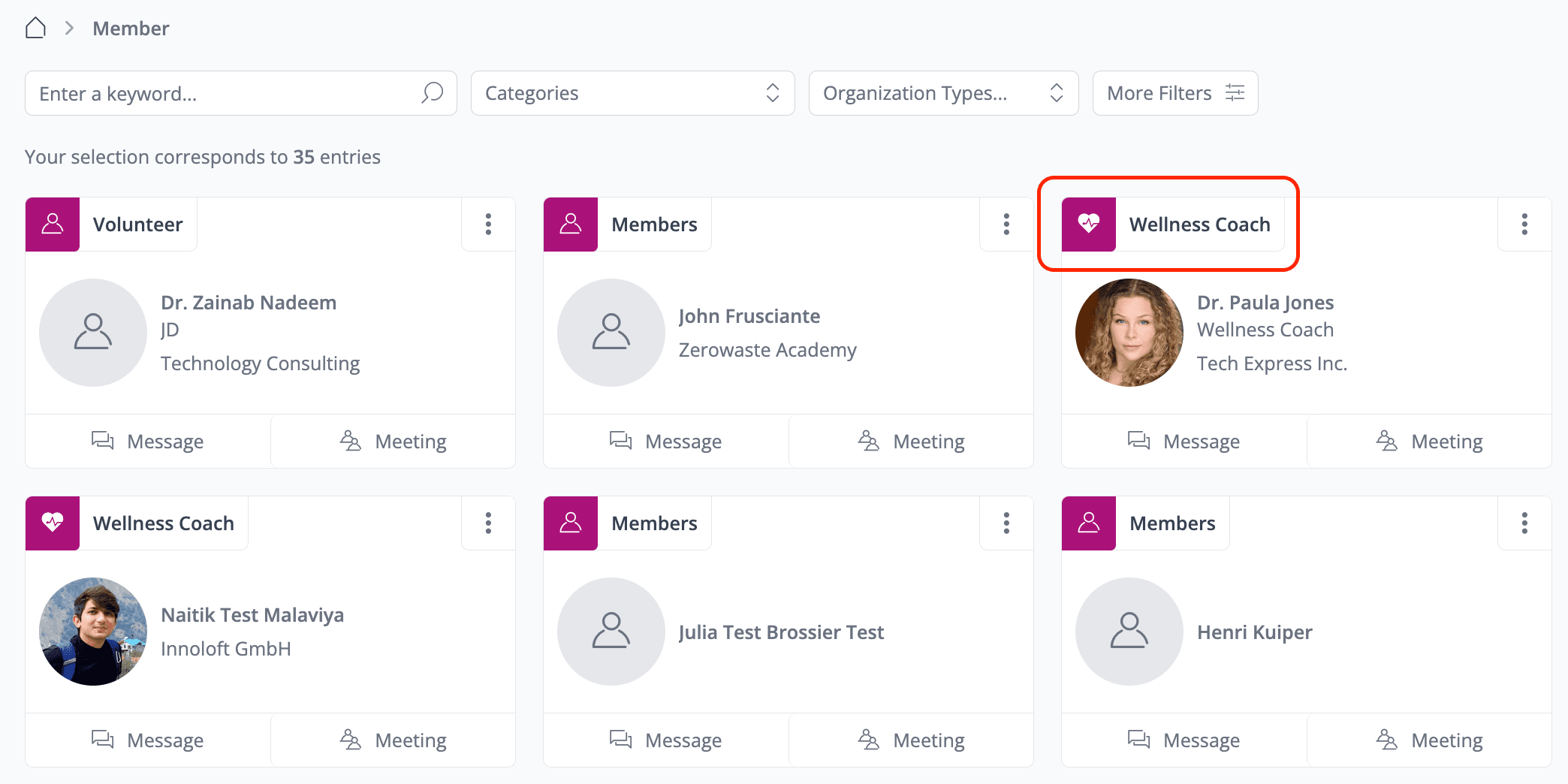Open three-dot menu on Dr. Paula Jones card

1524,225
